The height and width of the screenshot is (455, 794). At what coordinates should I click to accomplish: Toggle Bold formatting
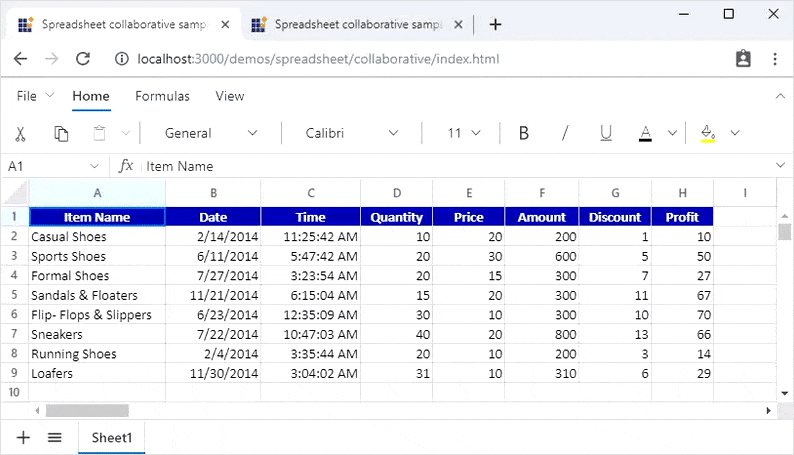pyautogui.click(x=524, y=133)
